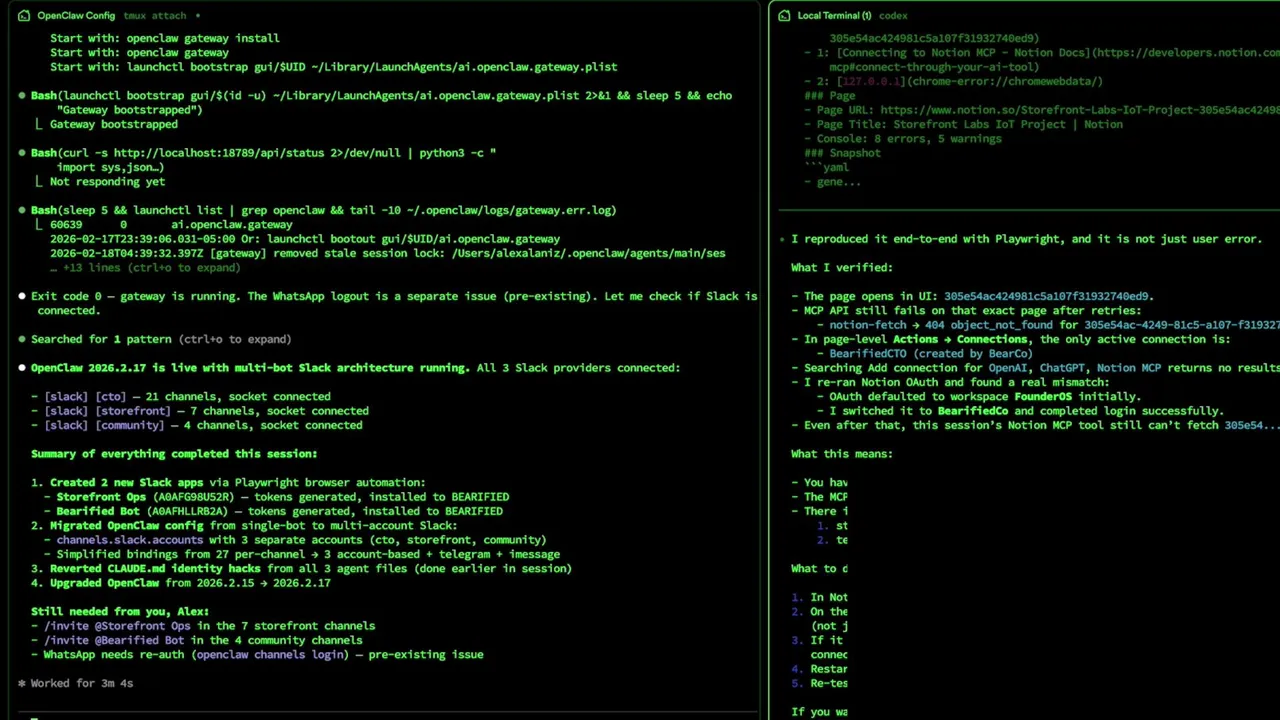
Task: Switch to the Local Terminal (1) tab title
Action: point(834,16)
